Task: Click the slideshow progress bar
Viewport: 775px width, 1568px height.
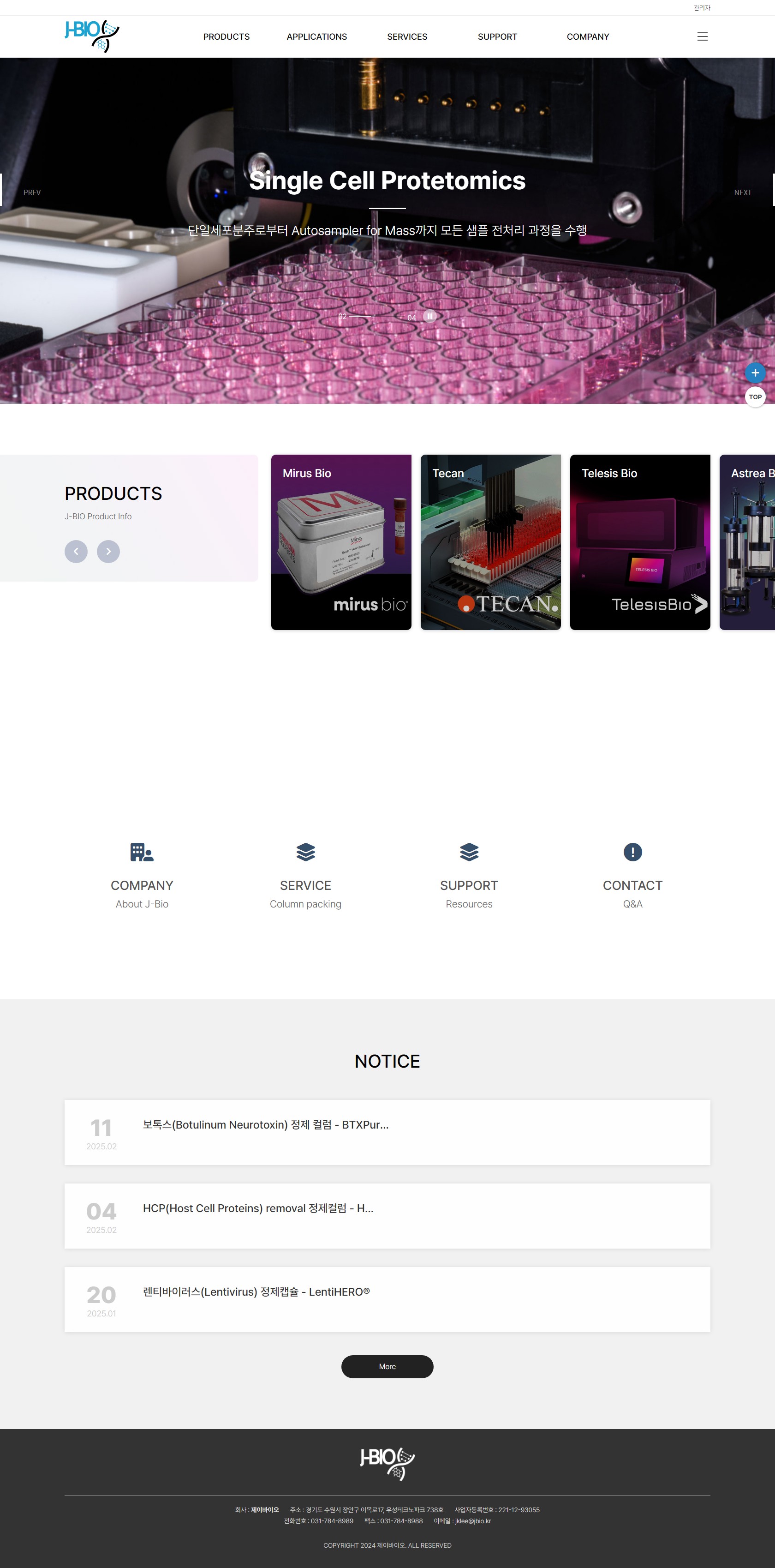Action: [x=376, y=317]
